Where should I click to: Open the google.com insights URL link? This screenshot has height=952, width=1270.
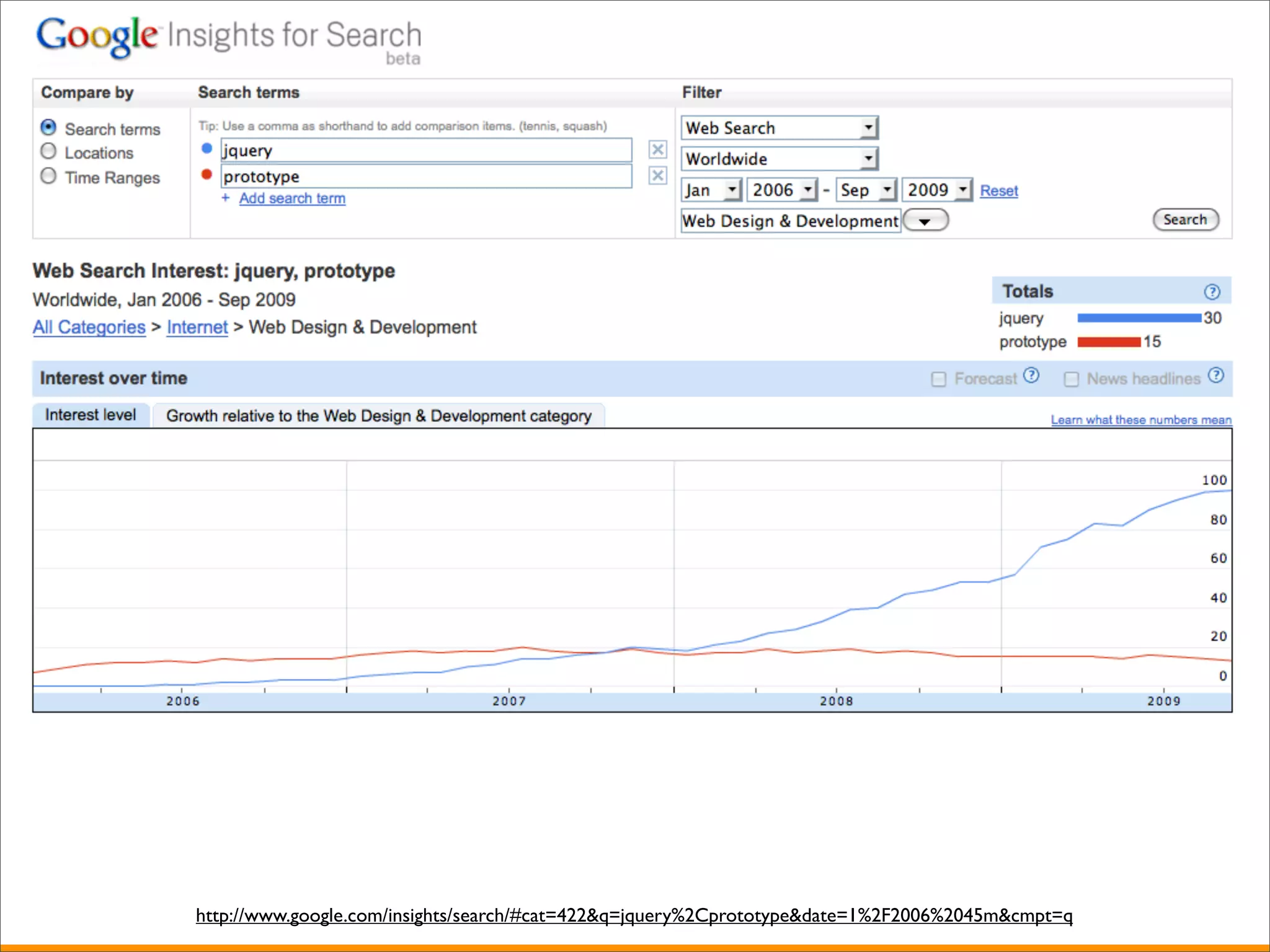click(x=634, y=915)
